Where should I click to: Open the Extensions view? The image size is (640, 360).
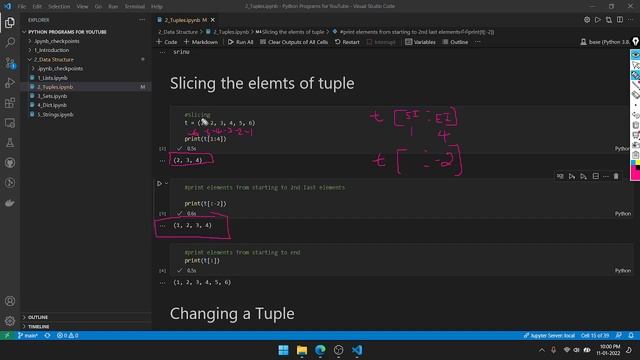click(x=10, y=102)
